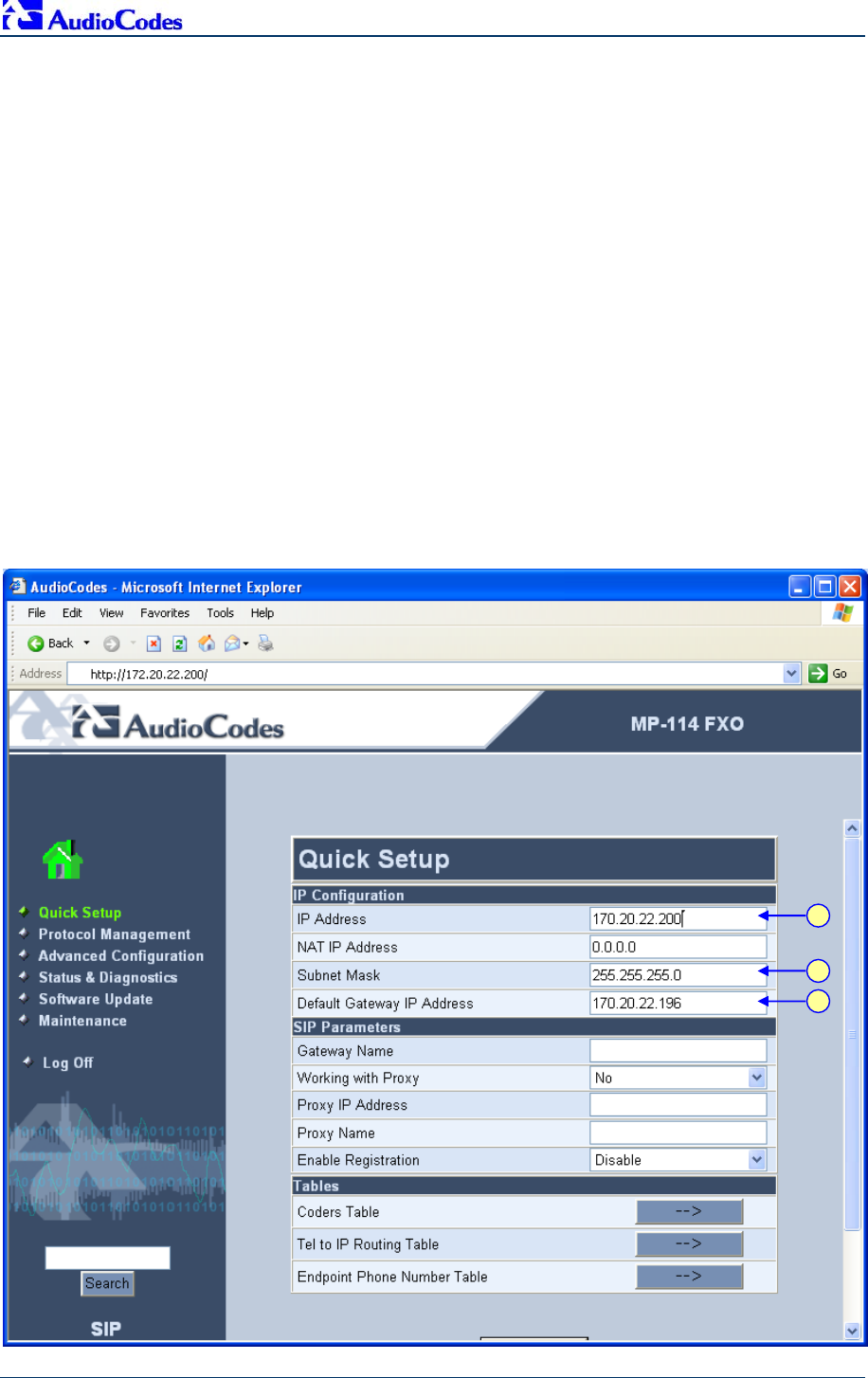Open the Edit menu

[73, 613]
